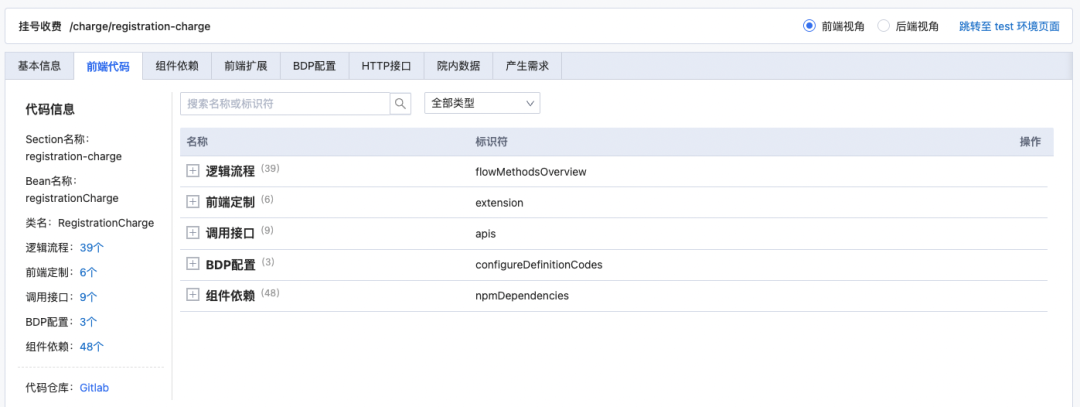Click the 48个 component dependency count link

point(92,347)
